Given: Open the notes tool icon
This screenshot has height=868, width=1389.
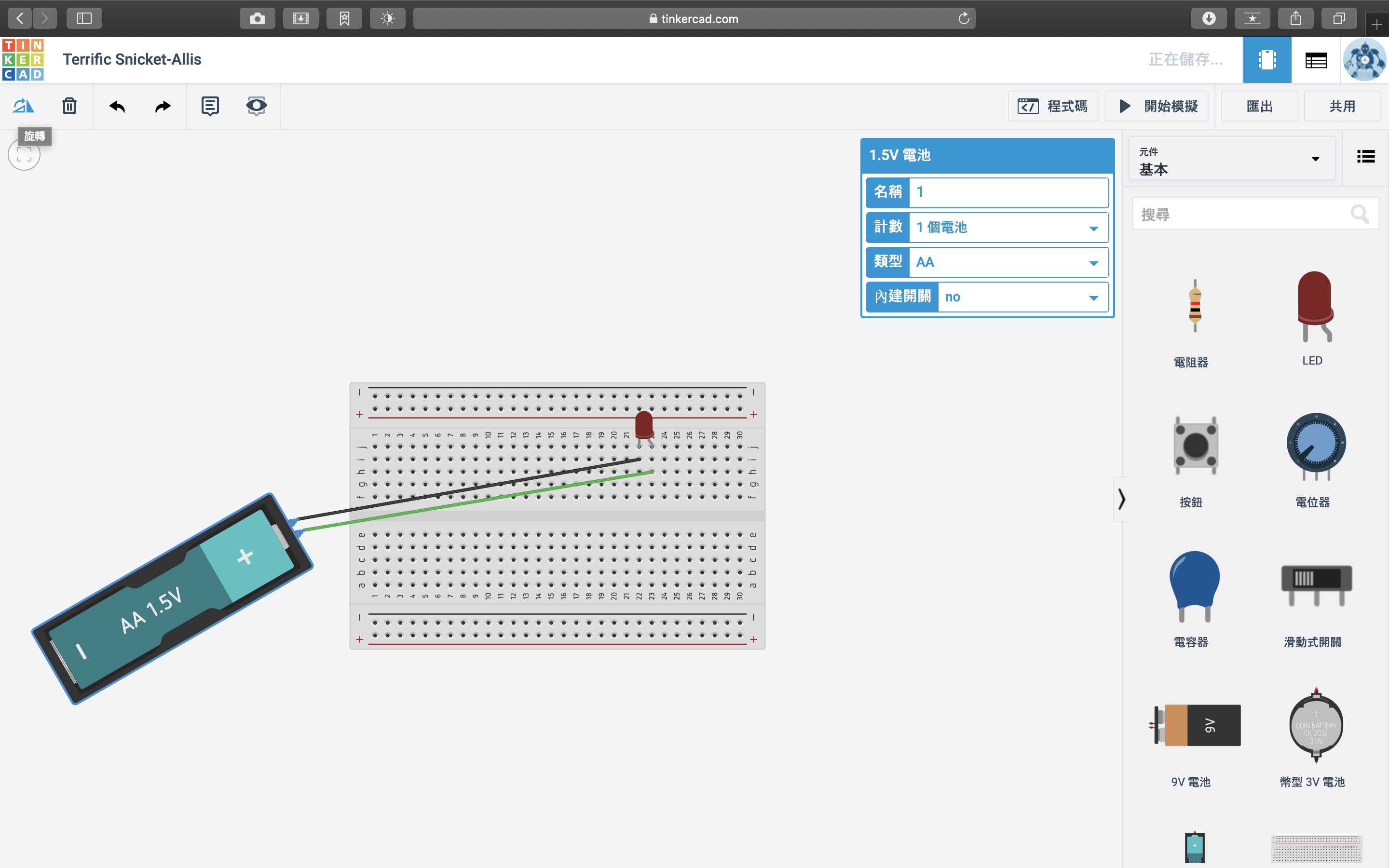Looking at the screenshot, I should point(210,106).
